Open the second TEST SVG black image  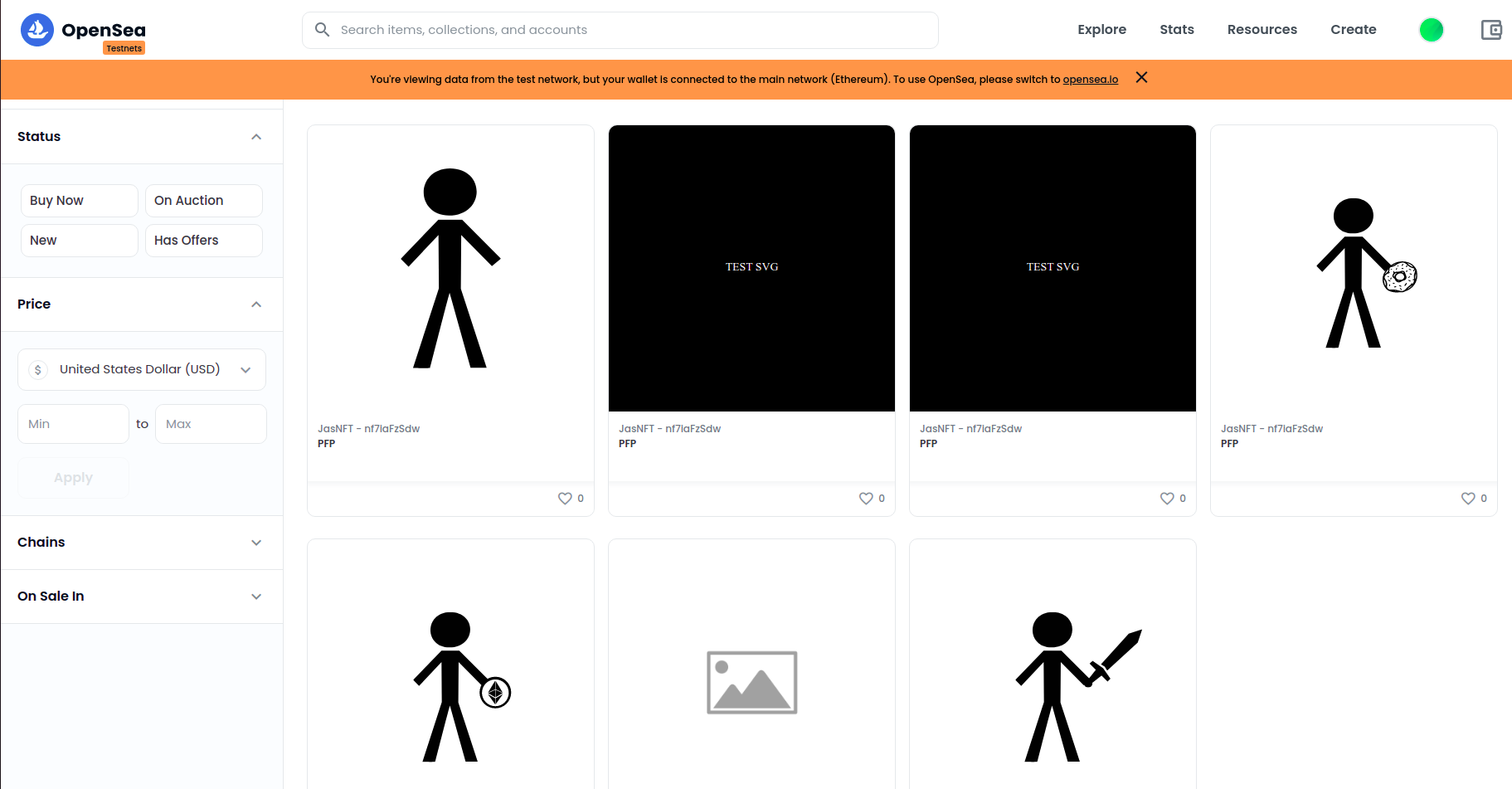(x=1053, y=268)
